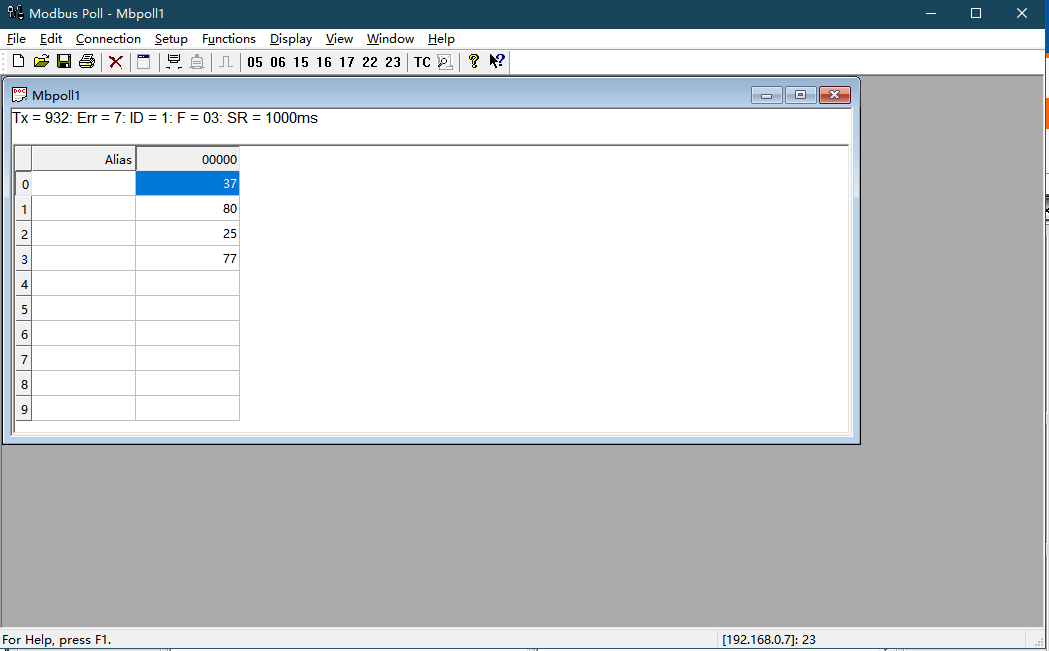Close the Mbpoll1 child window

[835, 95]
